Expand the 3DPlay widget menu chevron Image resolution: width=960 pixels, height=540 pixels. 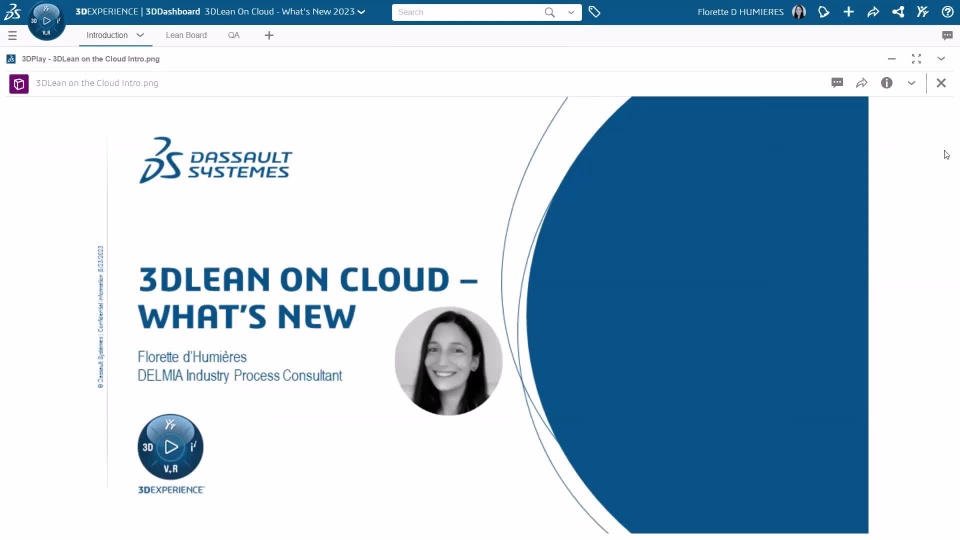point(941,59)
